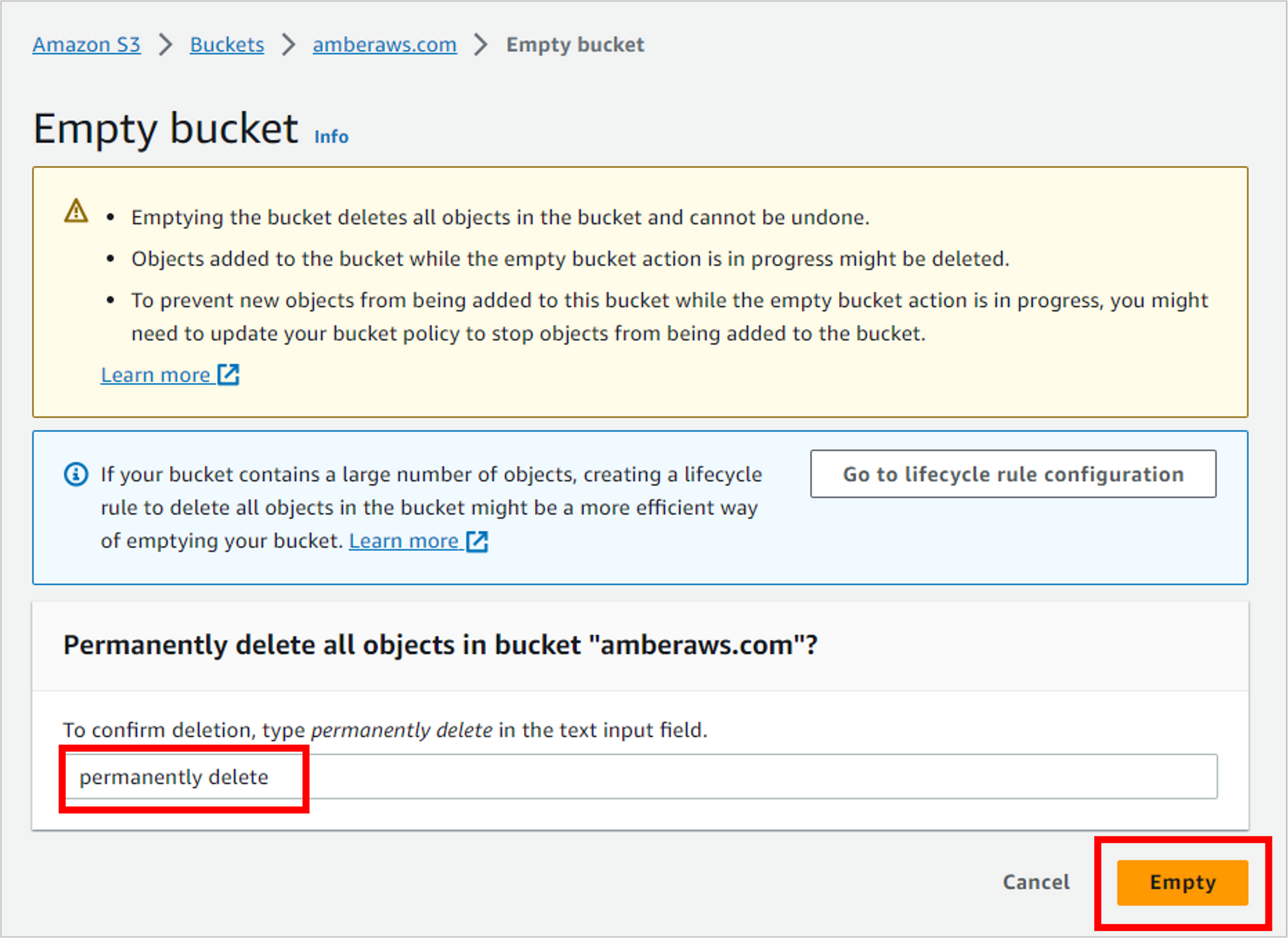The image size is (1288, 938).
Task: Click the text 'If your bucket contains a large number'
Action: click(x=431, y=507)
